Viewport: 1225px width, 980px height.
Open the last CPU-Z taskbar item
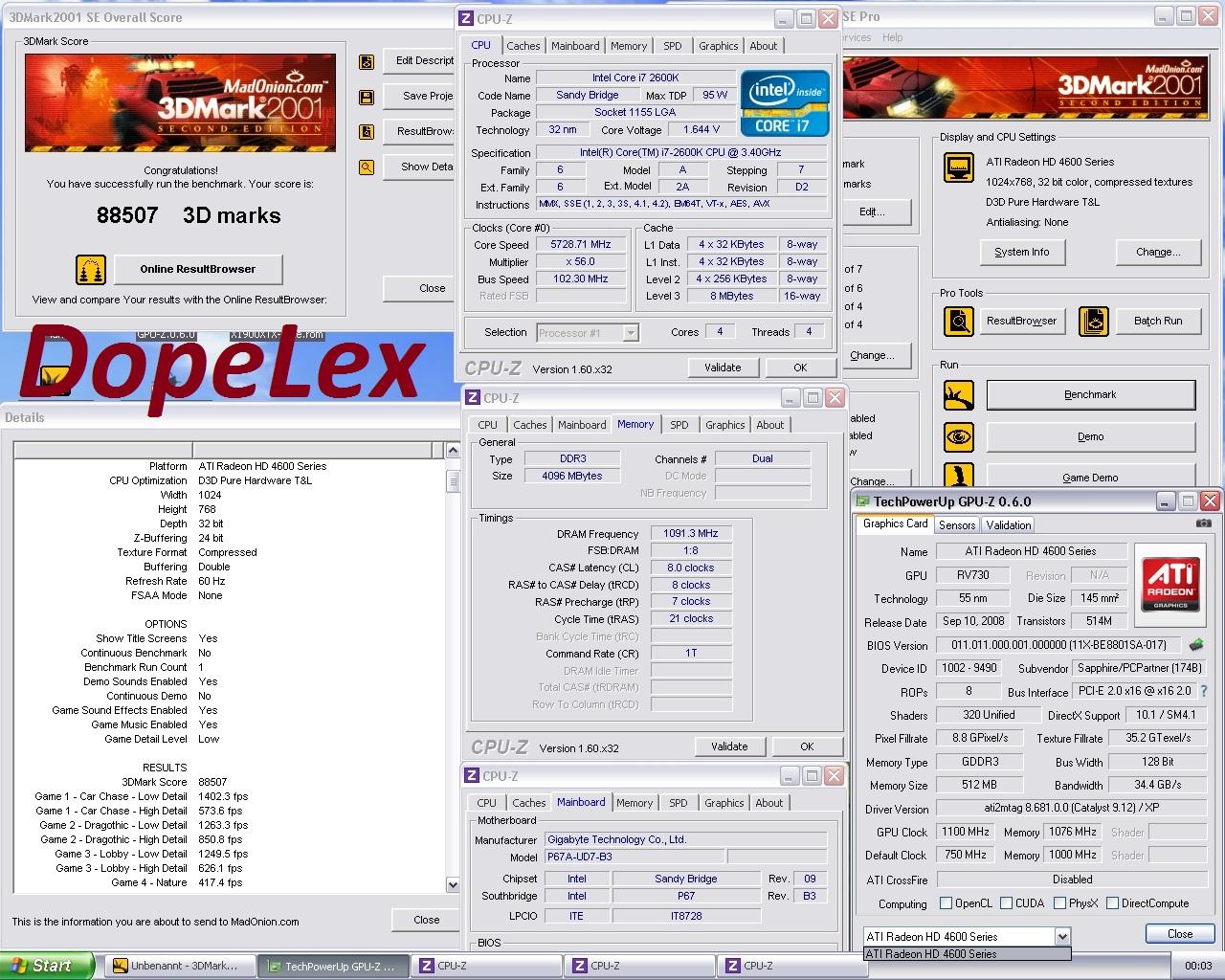[x=792, y=966]
